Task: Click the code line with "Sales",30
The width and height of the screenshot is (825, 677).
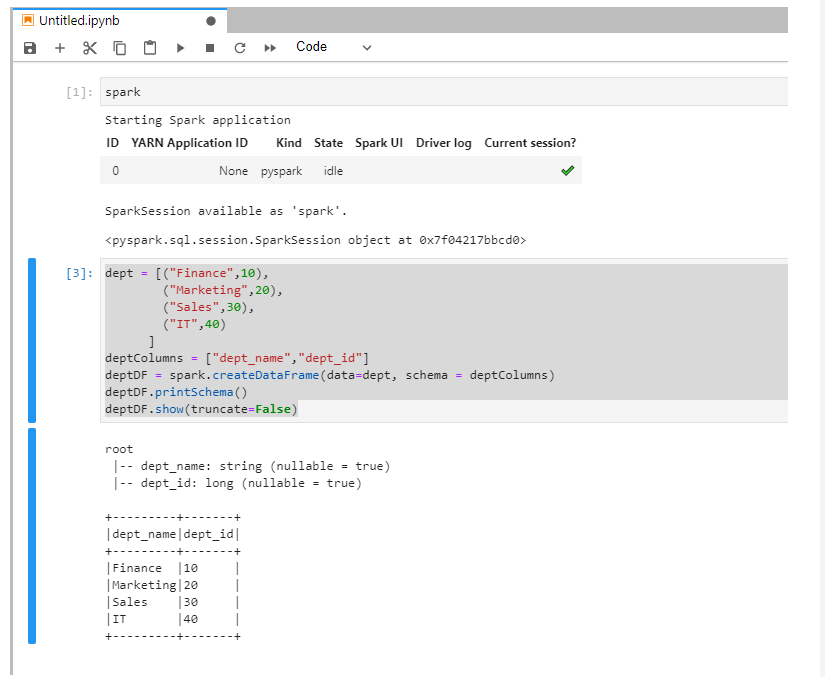Action: point(208,307)
